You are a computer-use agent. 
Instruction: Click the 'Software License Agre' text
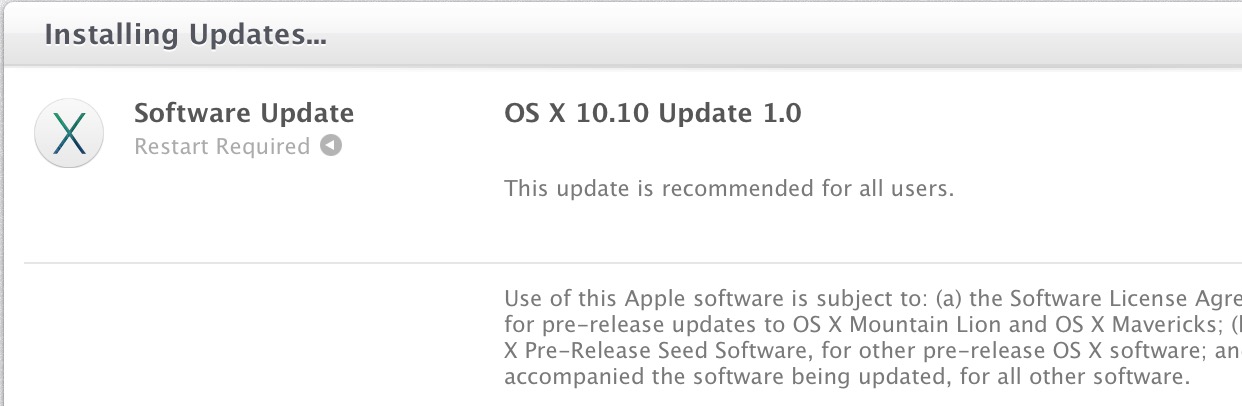pyautogui.click(x=1125, y=298)
